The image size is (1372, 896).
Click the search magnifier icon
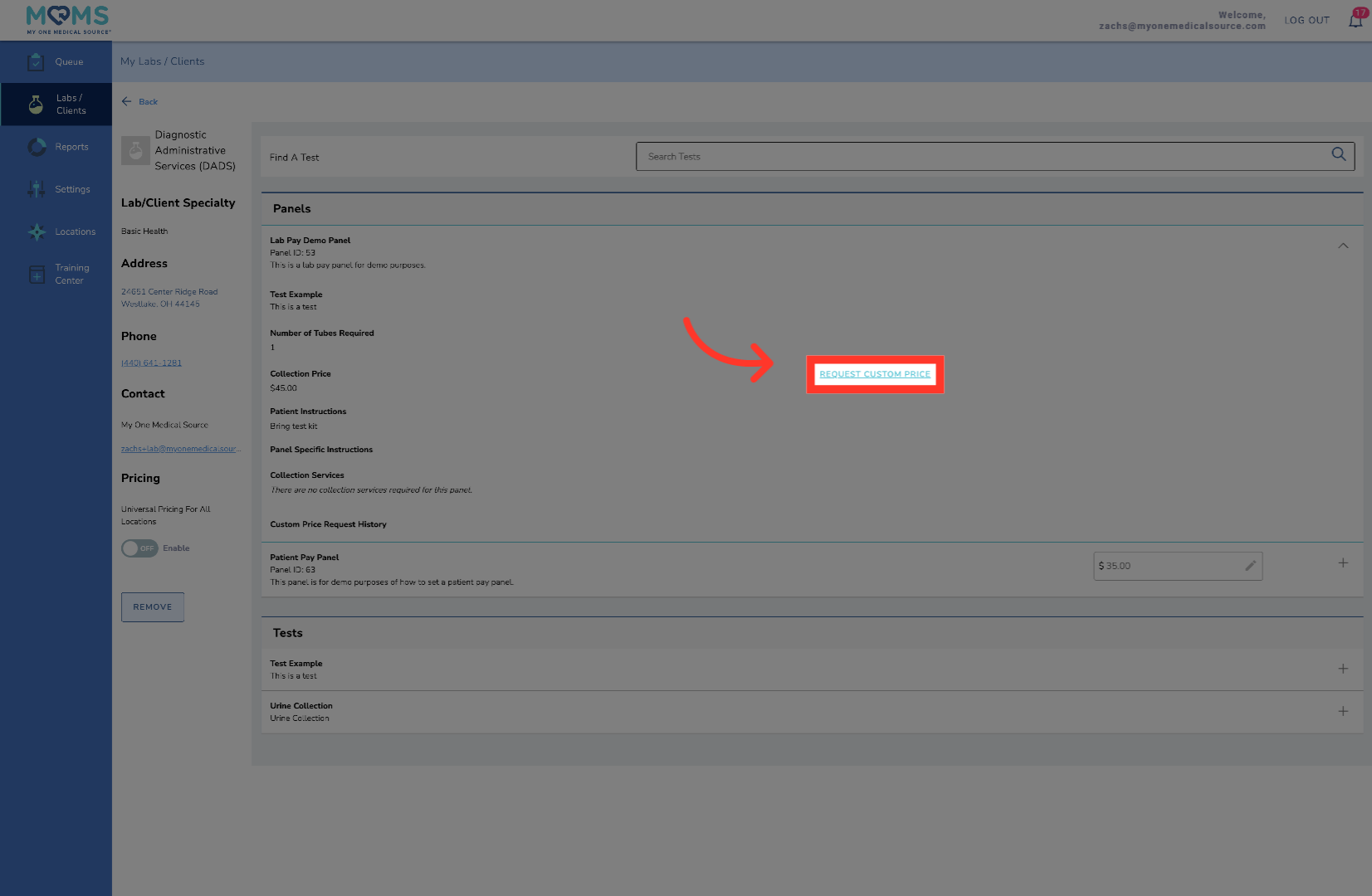(1338, 155)
